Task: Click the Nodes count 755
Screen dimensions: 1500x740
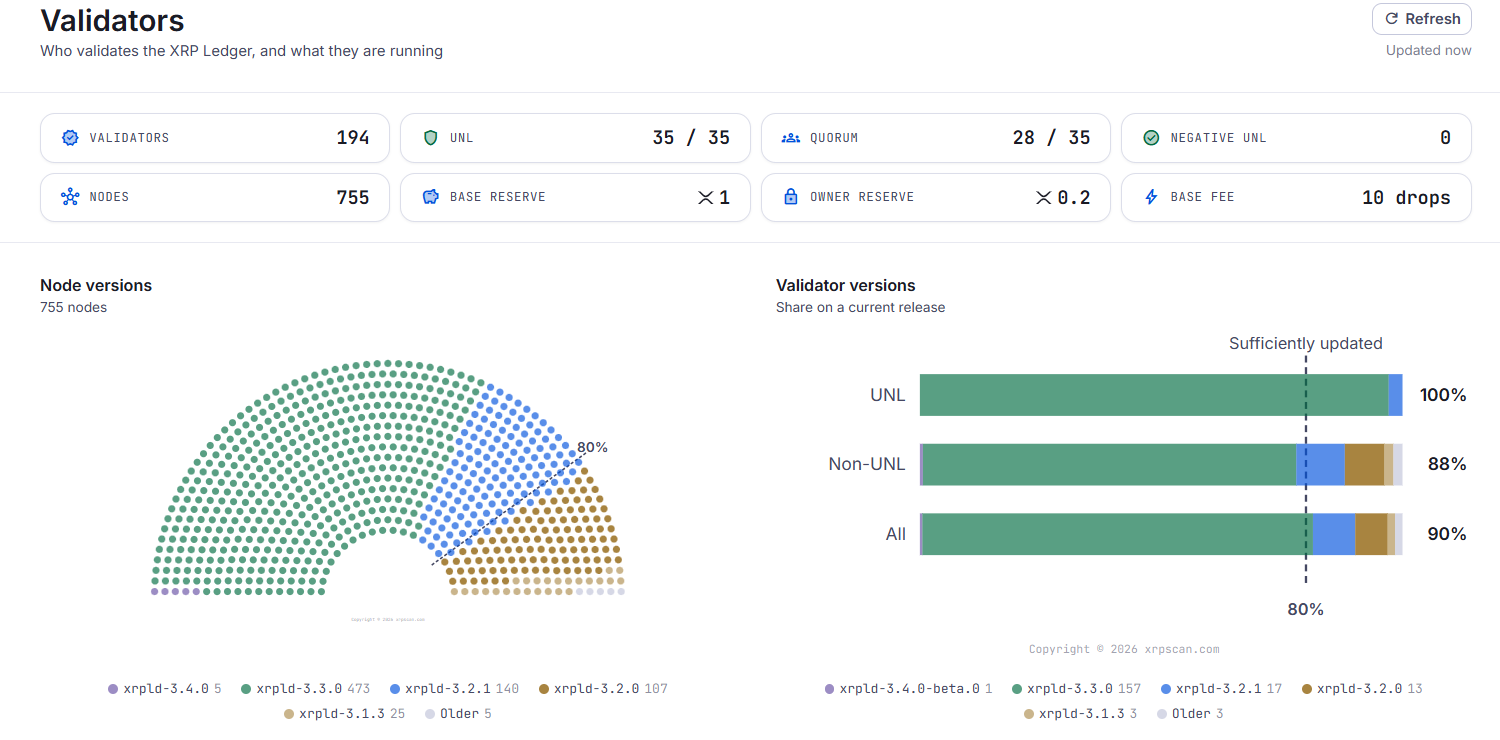Action: [x=353, y=197]
